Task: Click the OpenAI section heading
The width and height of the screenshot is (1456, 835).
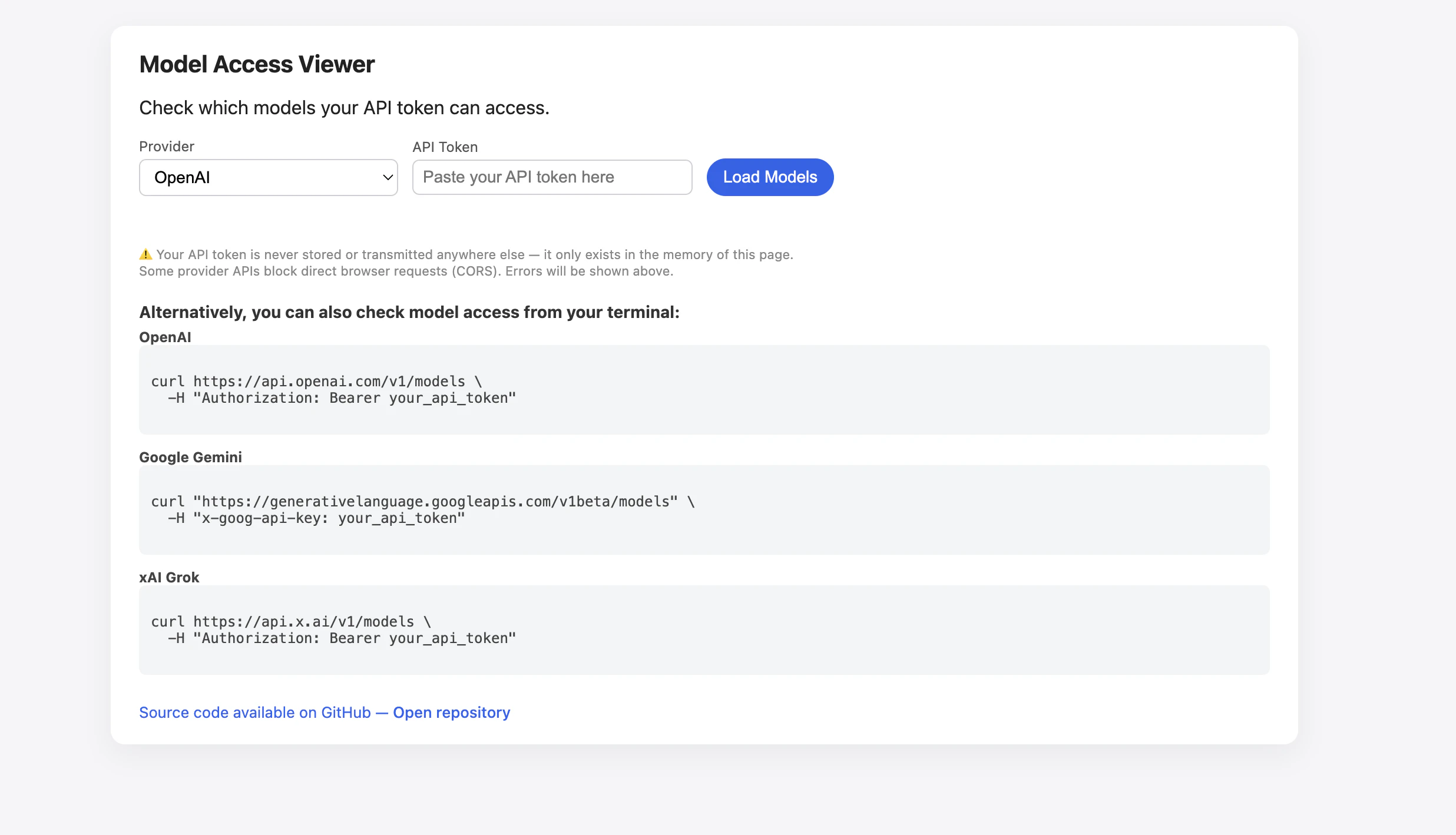Action: click(165, 337)
